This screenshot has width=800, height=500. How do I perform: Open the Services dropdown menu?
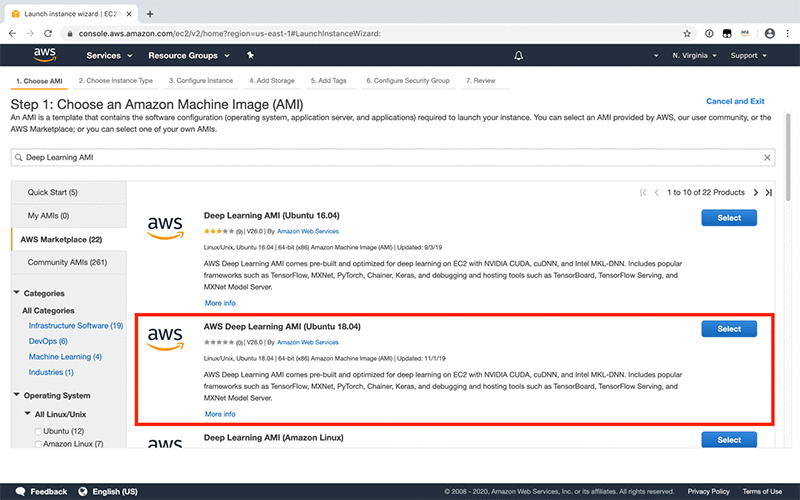(x=109, y=56)
